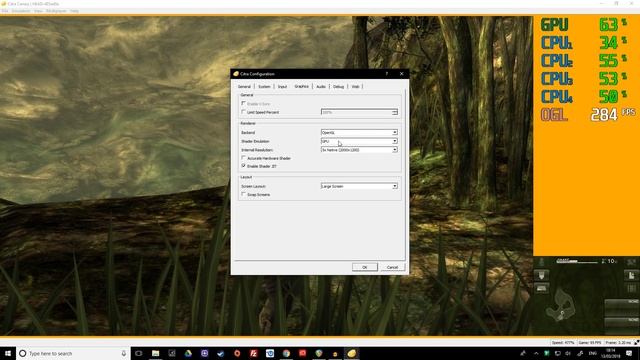Open the orange circle taskbar app

[237, 353]
